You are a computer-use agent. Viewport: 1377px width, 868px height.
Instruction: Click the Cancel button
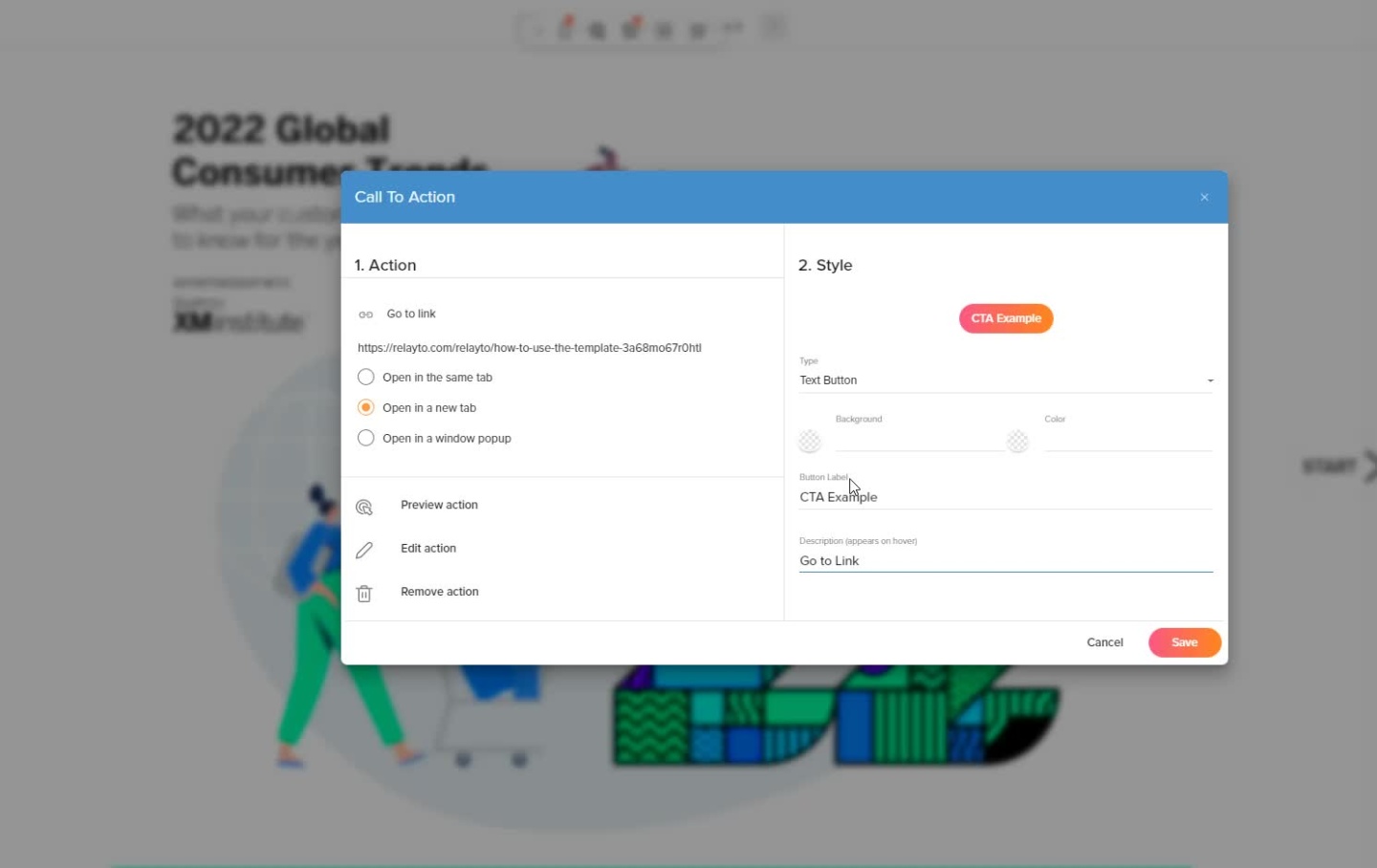coord(1104,642)
